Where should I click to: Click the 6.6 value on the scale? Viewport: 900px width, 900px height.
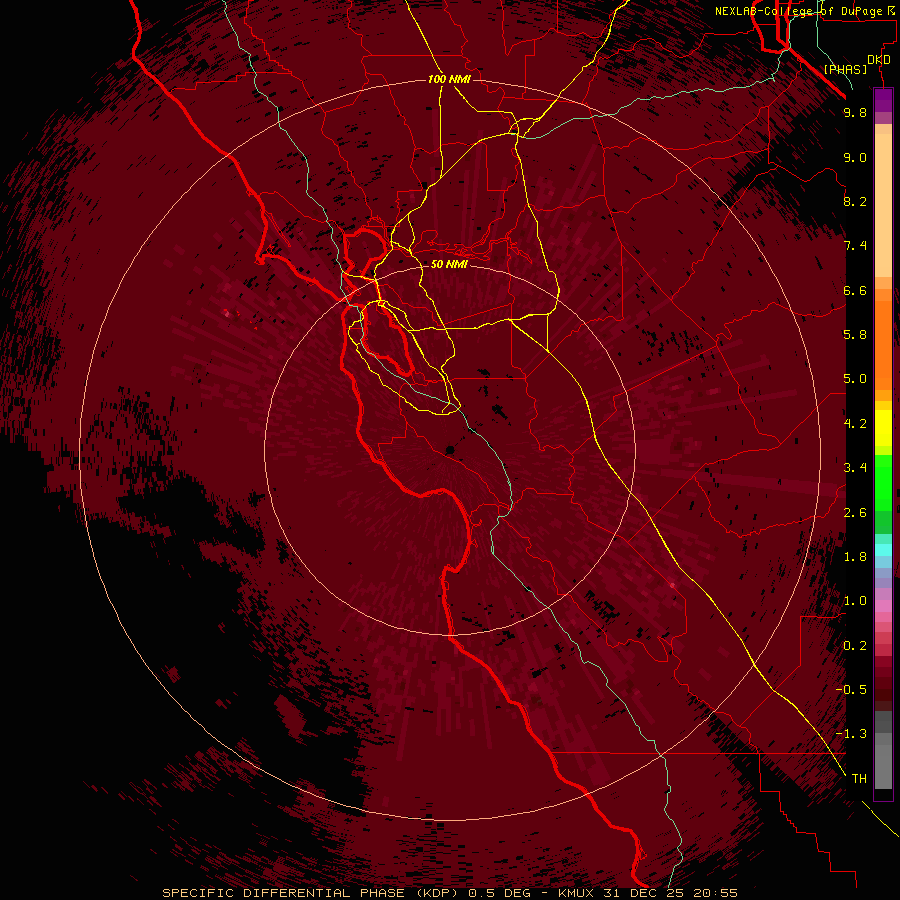[x=855, y=290]
